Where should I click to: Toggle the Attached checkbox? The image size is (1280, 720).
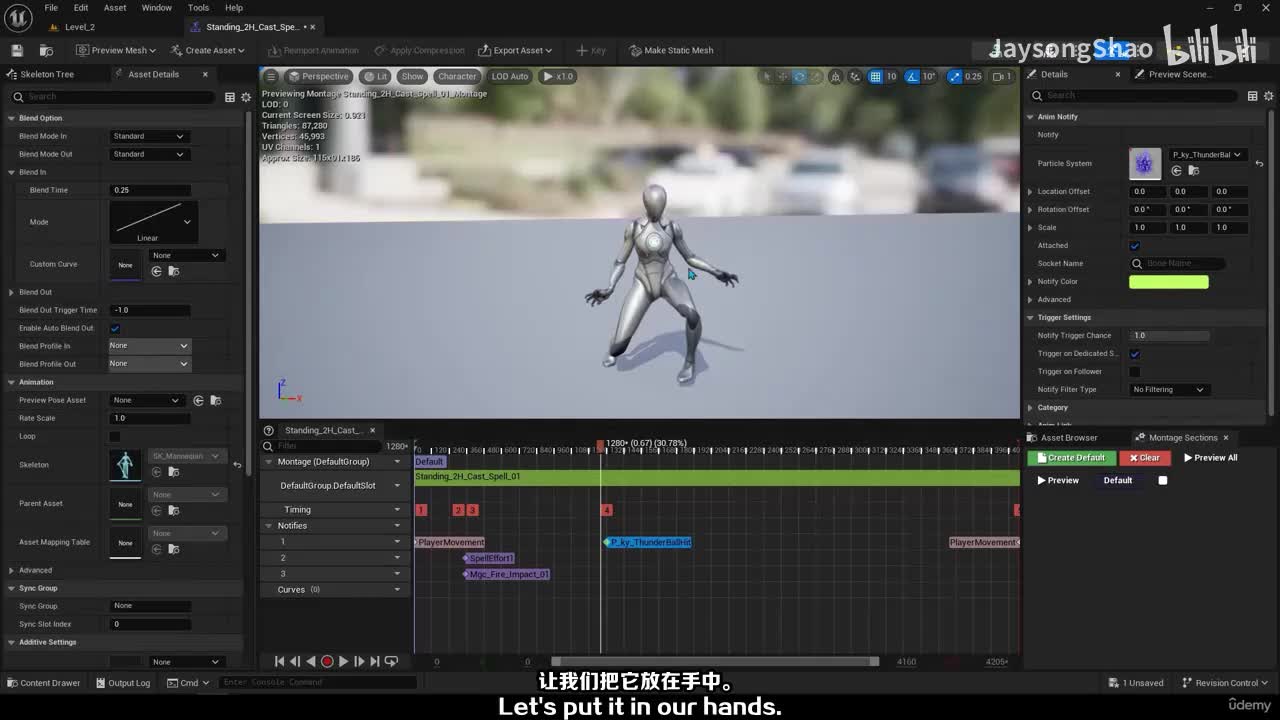1134,245
